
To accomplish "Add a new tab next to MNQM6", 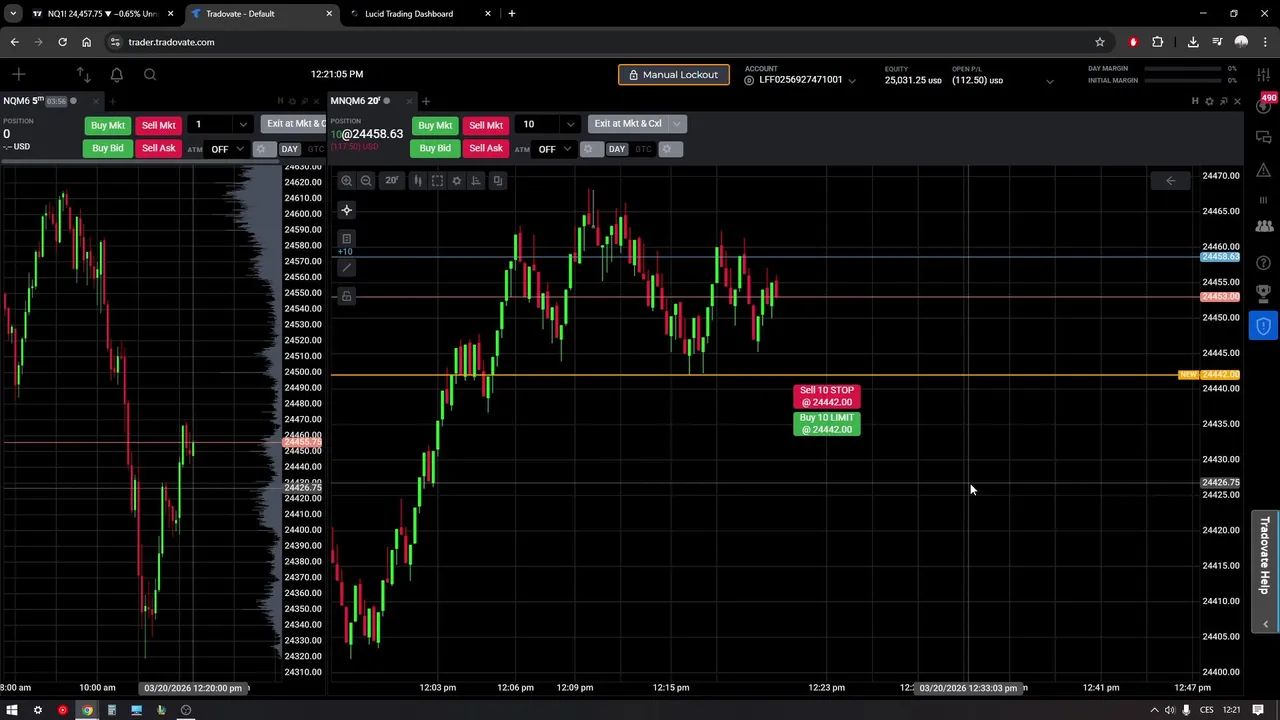I will click(x=426, y=101).
